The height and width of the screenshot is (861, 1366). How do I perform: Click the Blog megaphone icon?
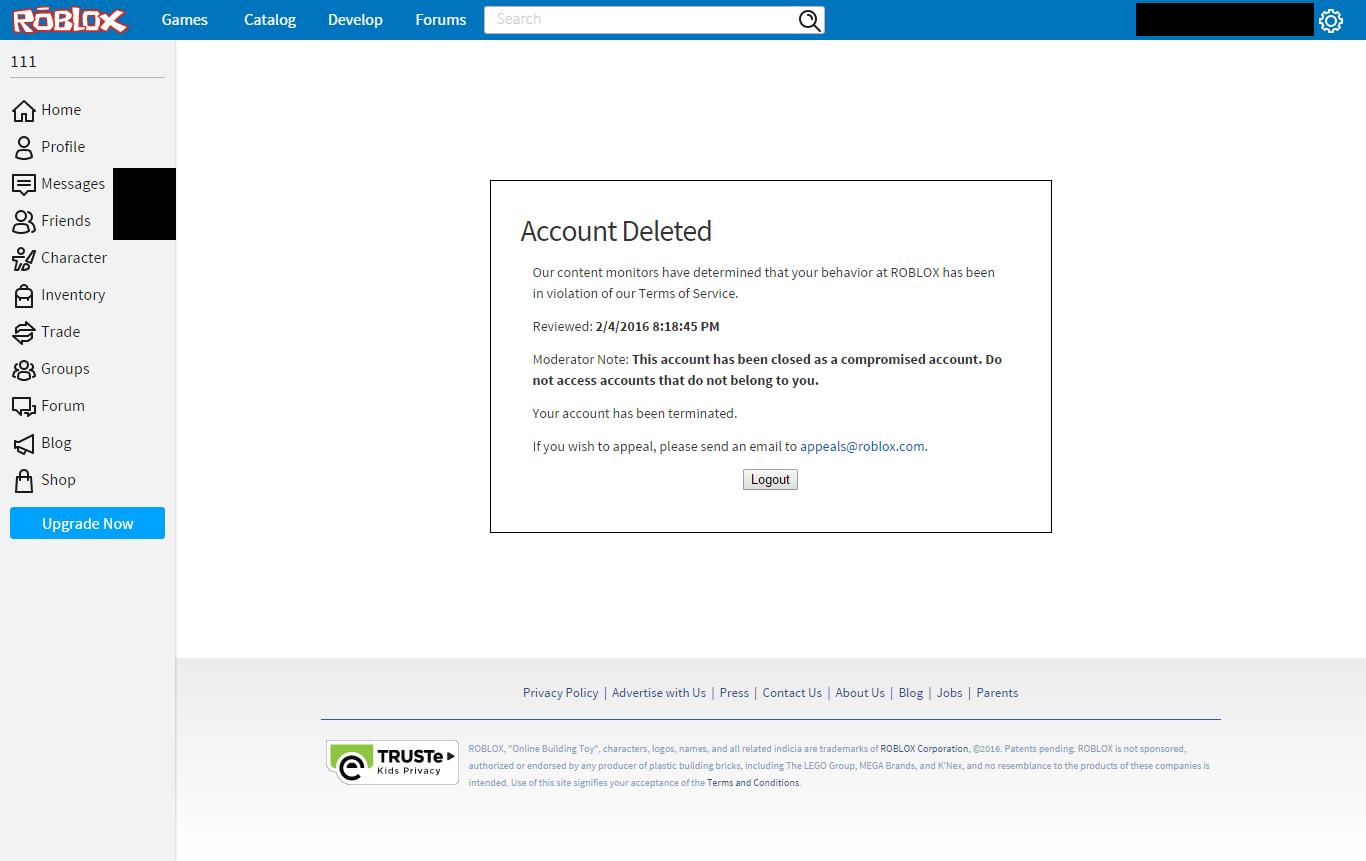(23, 443)
